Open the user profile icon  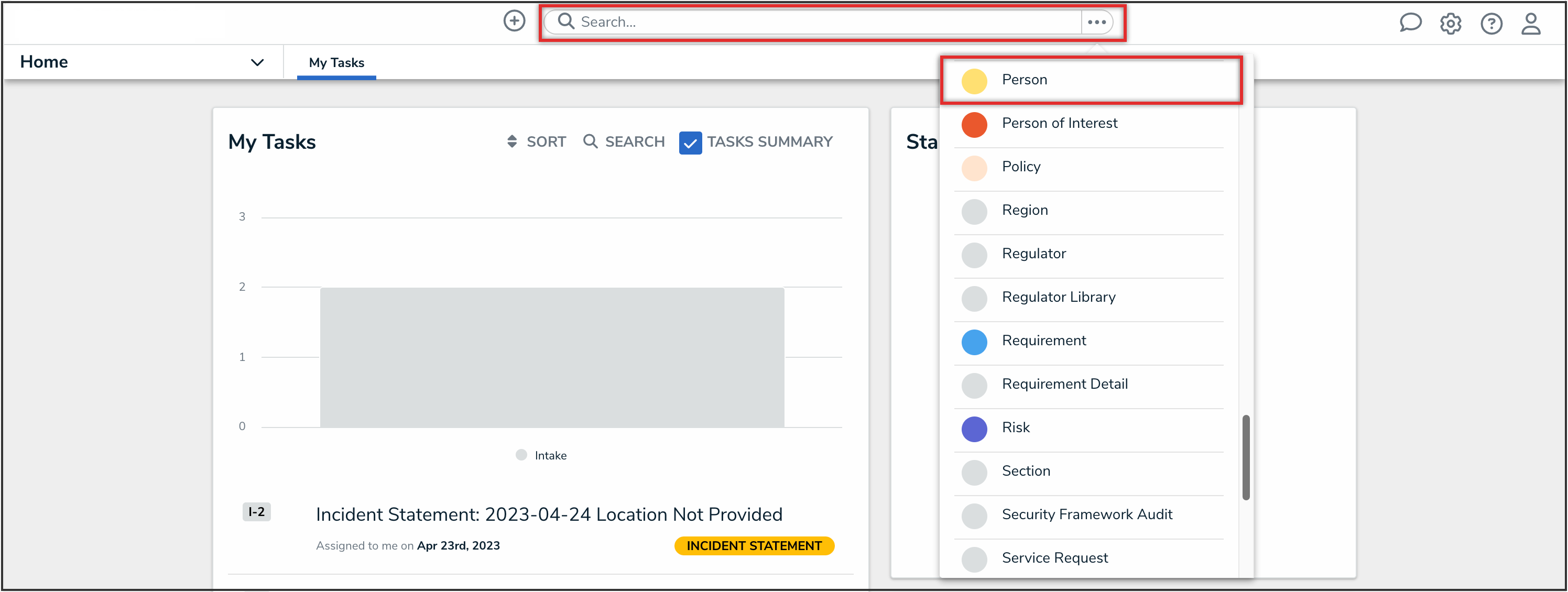coord(1530,24)
